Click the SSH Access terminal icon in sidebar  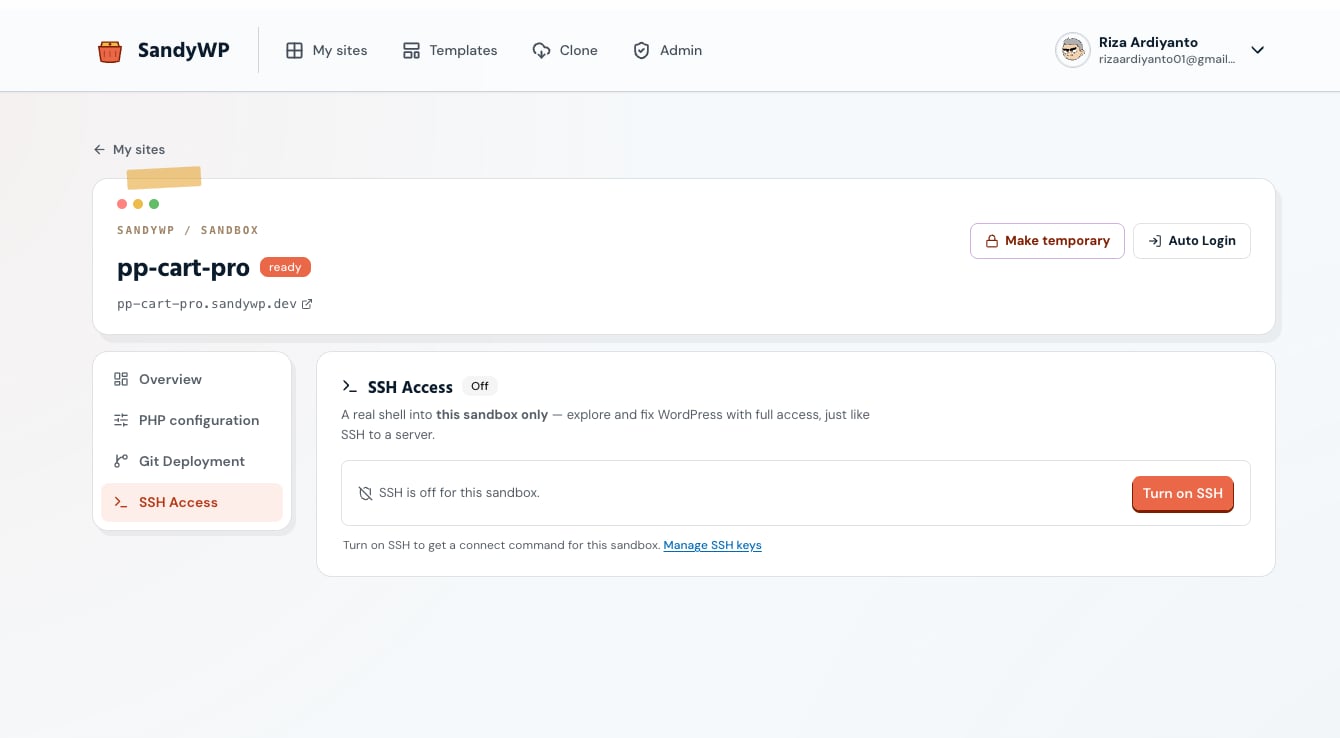pyautogui.click(x=121, y=502)
